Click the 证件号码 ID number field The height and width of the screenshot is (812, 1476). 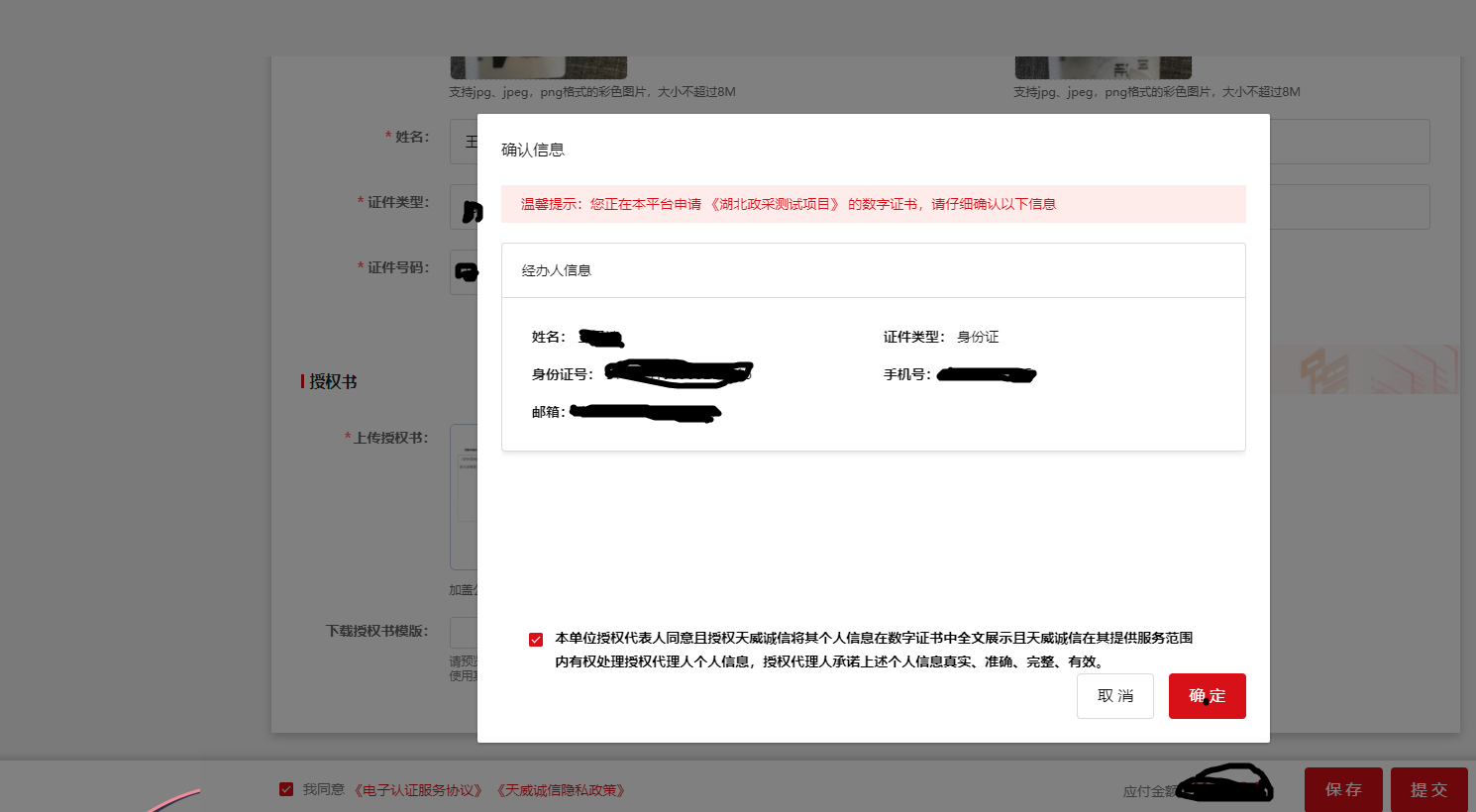tap(464, 272)
